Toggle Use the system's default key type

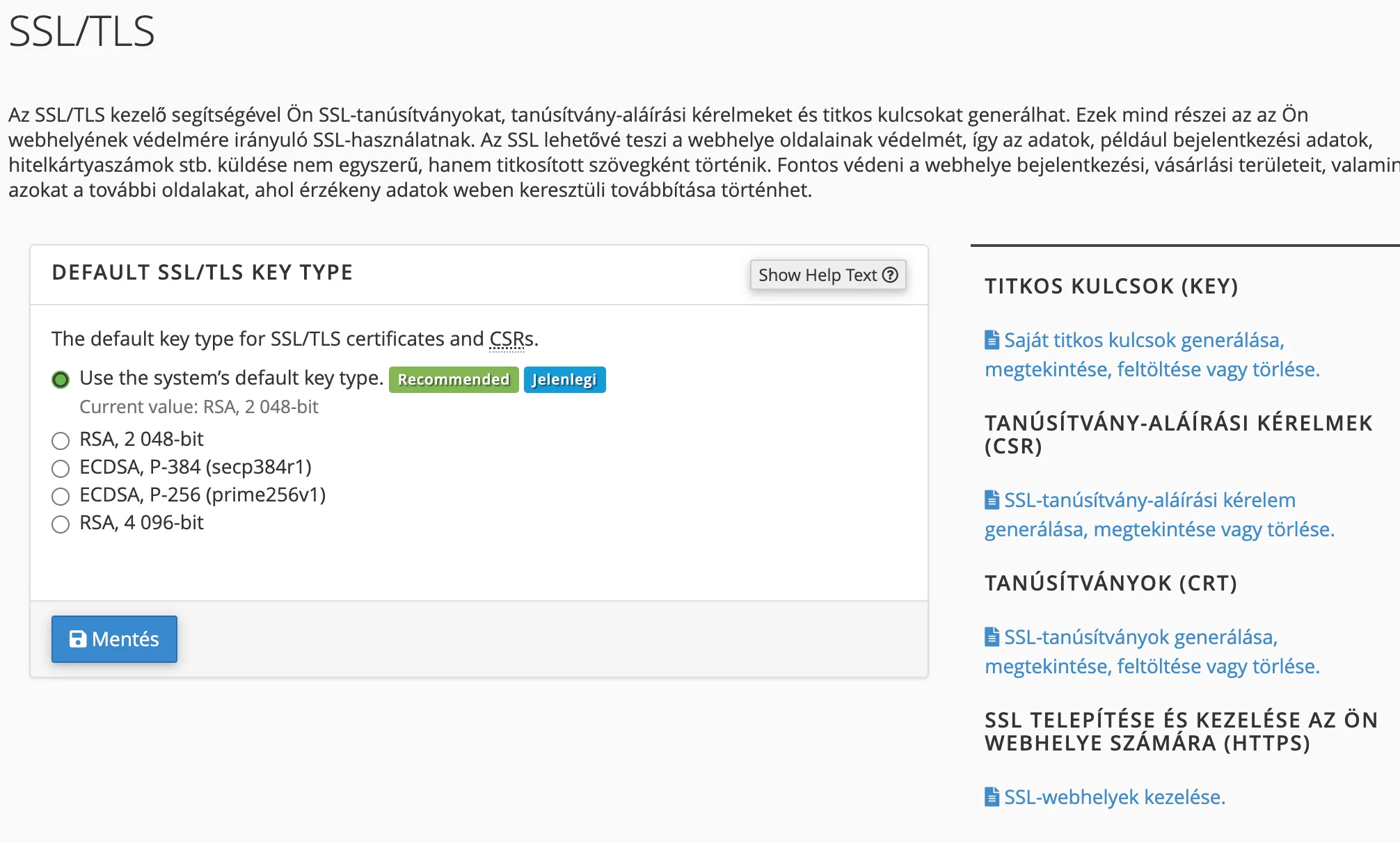coord(60,379)
